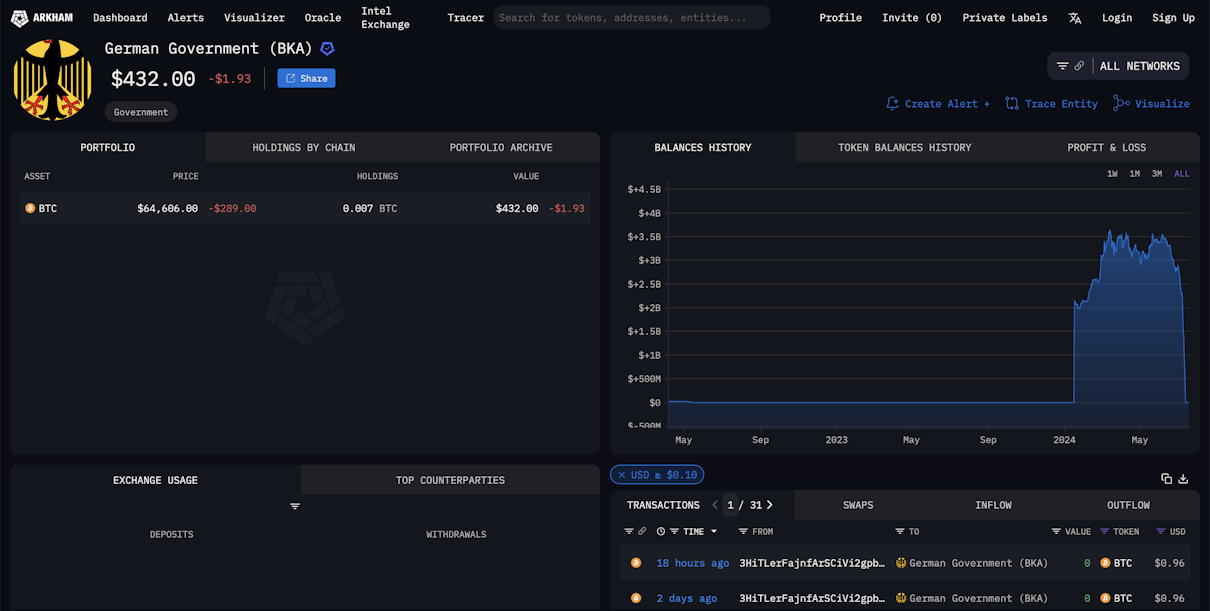Open Tracer in top navigation
Image resolution: width=1210 pixels, height=611 pixels.
[466, 18]
